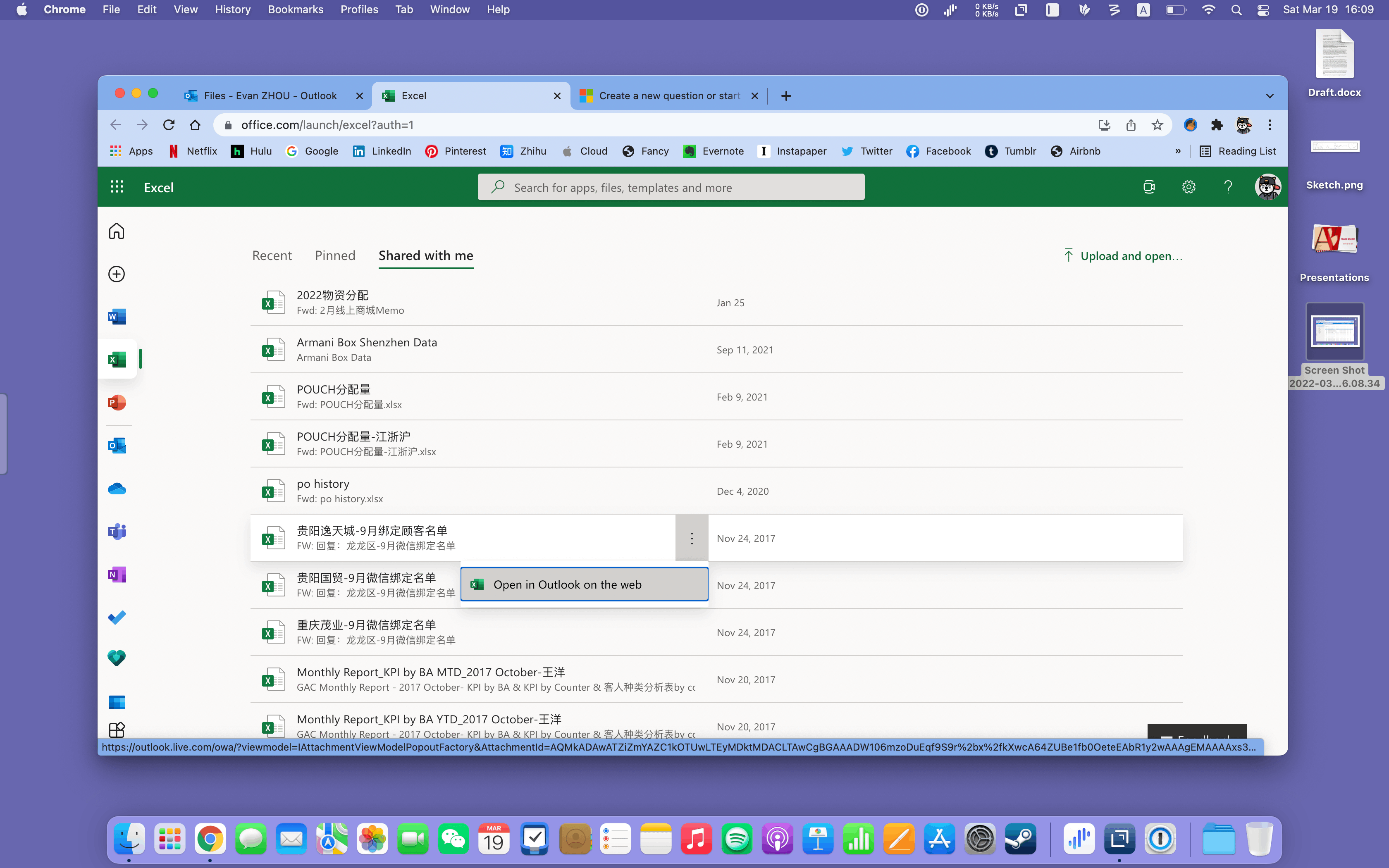Go back using Chrome back arrow
Image resolution: width=1389 pixels, height=868 pixels.
coord(115,124)
